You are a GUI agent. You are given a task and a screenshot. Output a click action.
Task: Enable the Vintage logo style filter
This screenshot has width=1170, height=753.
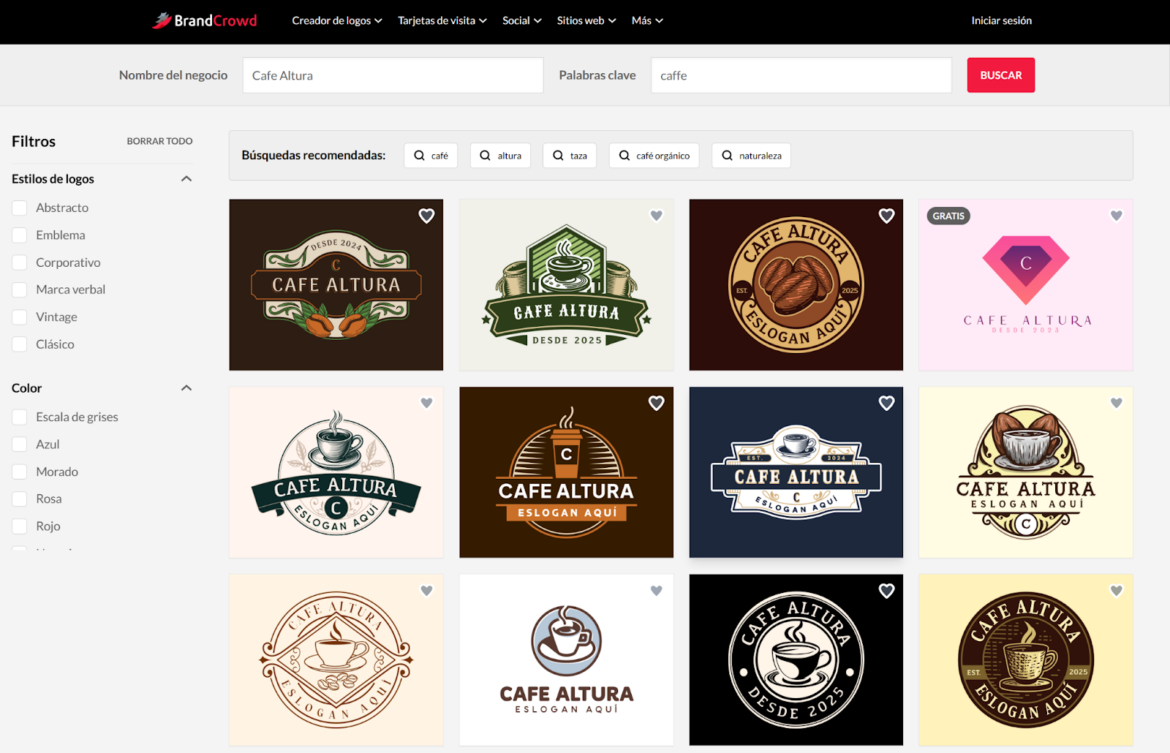17,316
